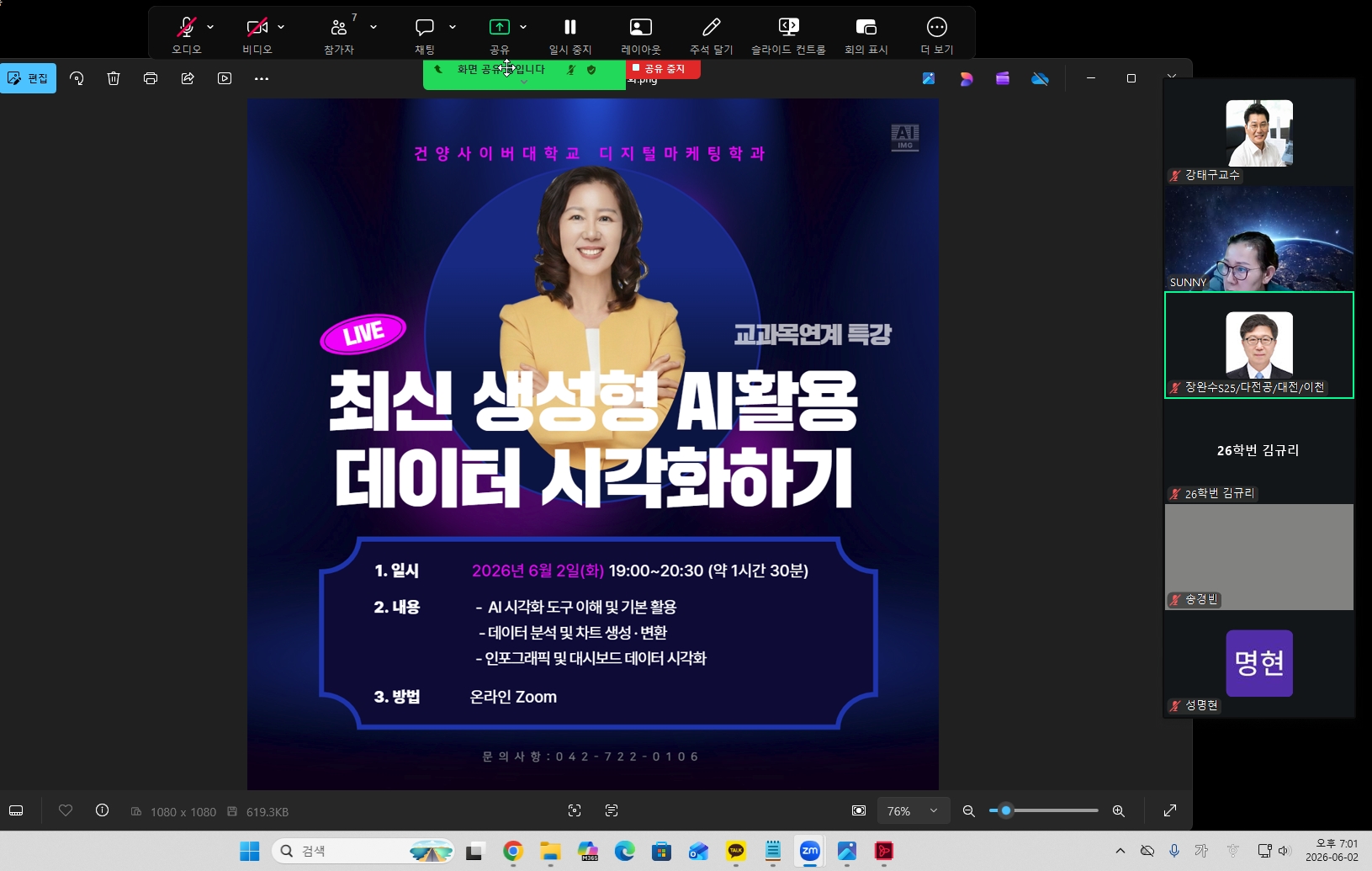Open the 채팅 chat panel
This screenshot has width=1372, height=871.
(425, 35)
